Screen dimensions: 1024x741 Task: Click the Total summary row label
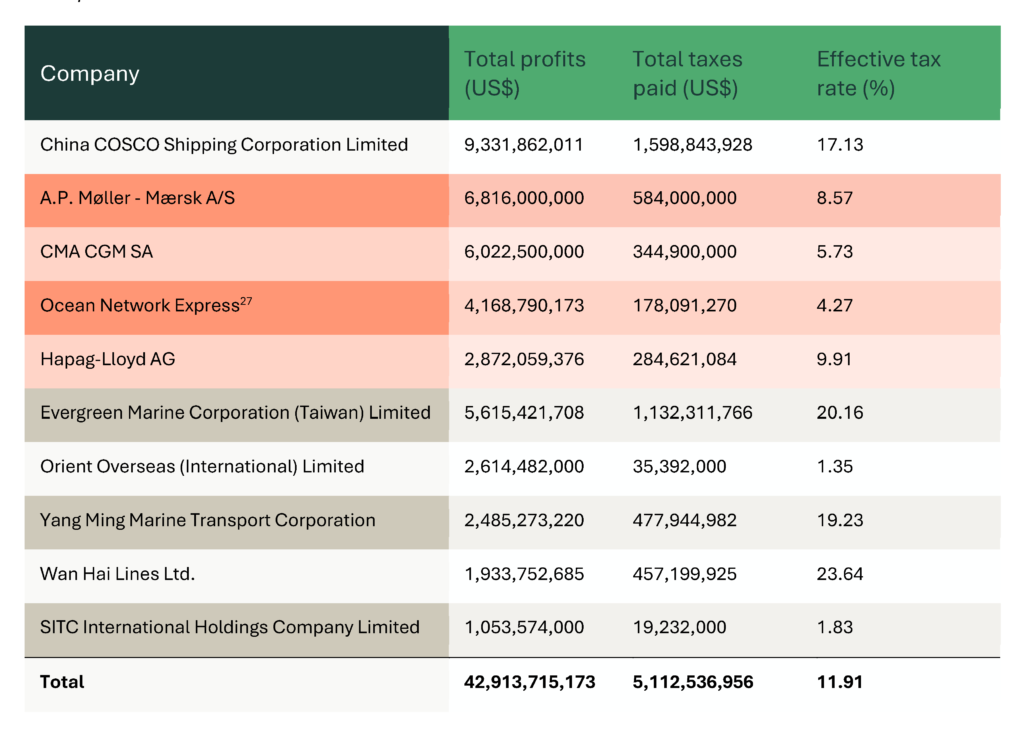tap(62, 682)
